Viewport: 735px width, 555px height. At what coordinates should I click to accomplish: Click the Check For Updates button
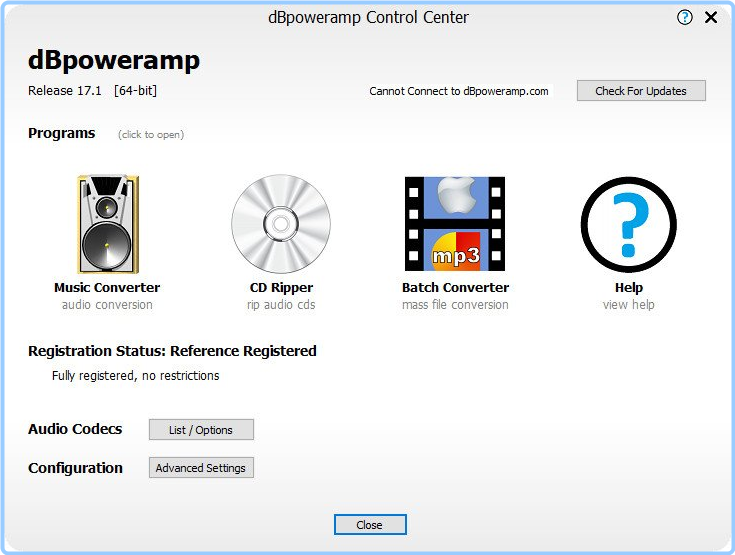coord(641,90)
